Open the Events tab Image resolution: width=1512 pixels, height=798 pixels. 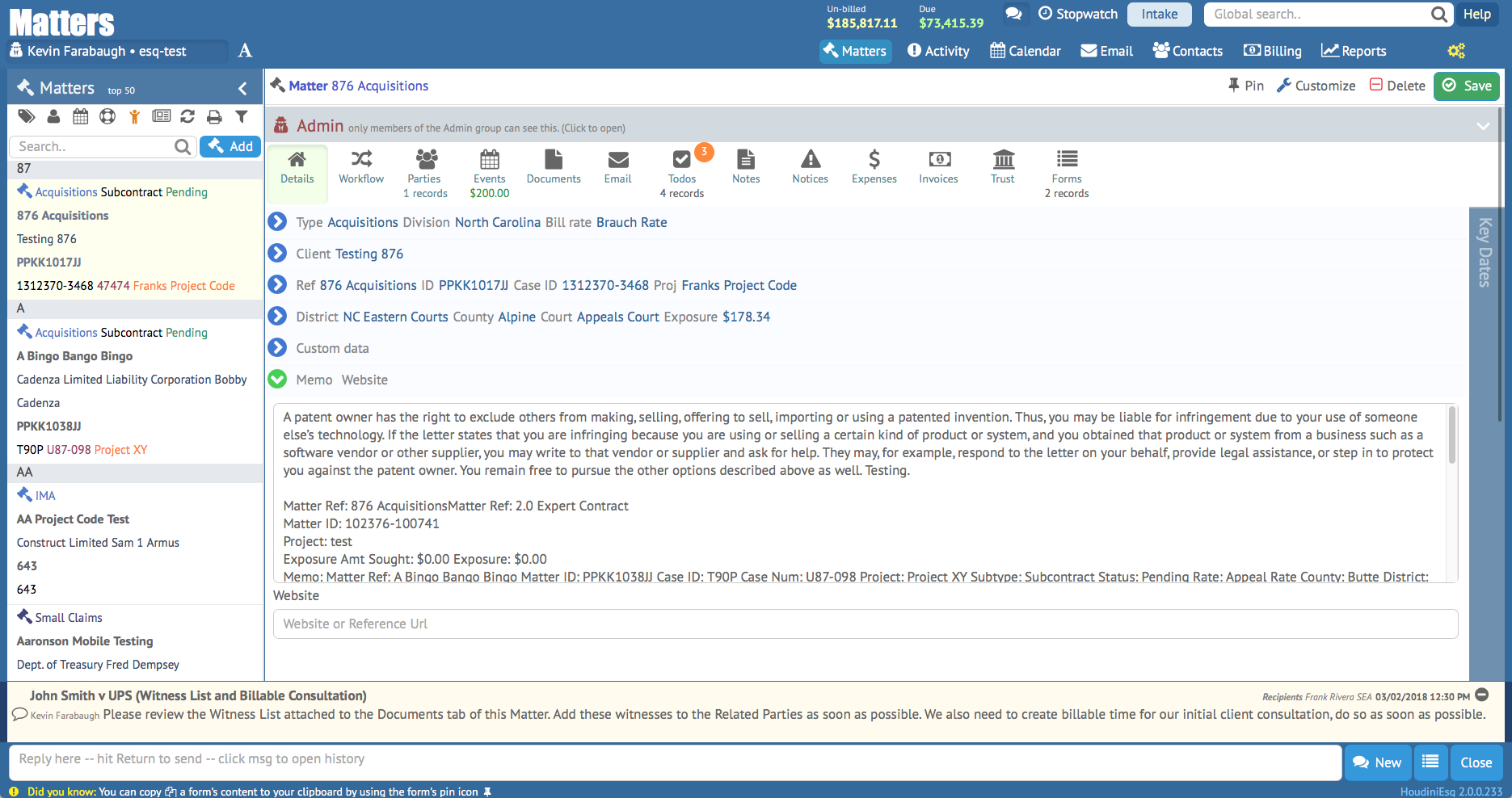tap(490, 174)
